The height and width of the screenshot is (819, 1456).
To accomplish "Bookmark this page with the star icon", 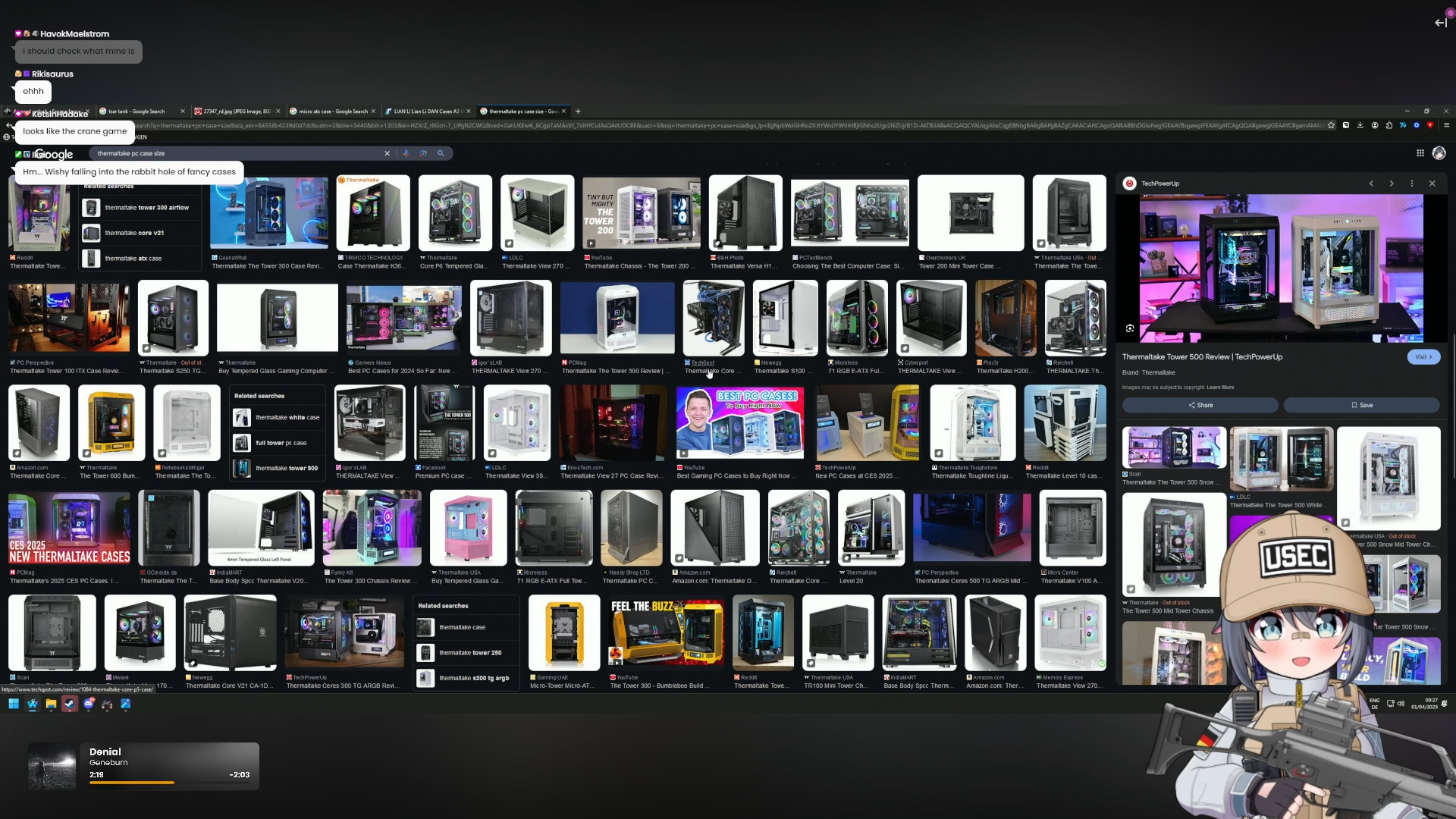I will pyautogui.click(x=1331, y=125).
